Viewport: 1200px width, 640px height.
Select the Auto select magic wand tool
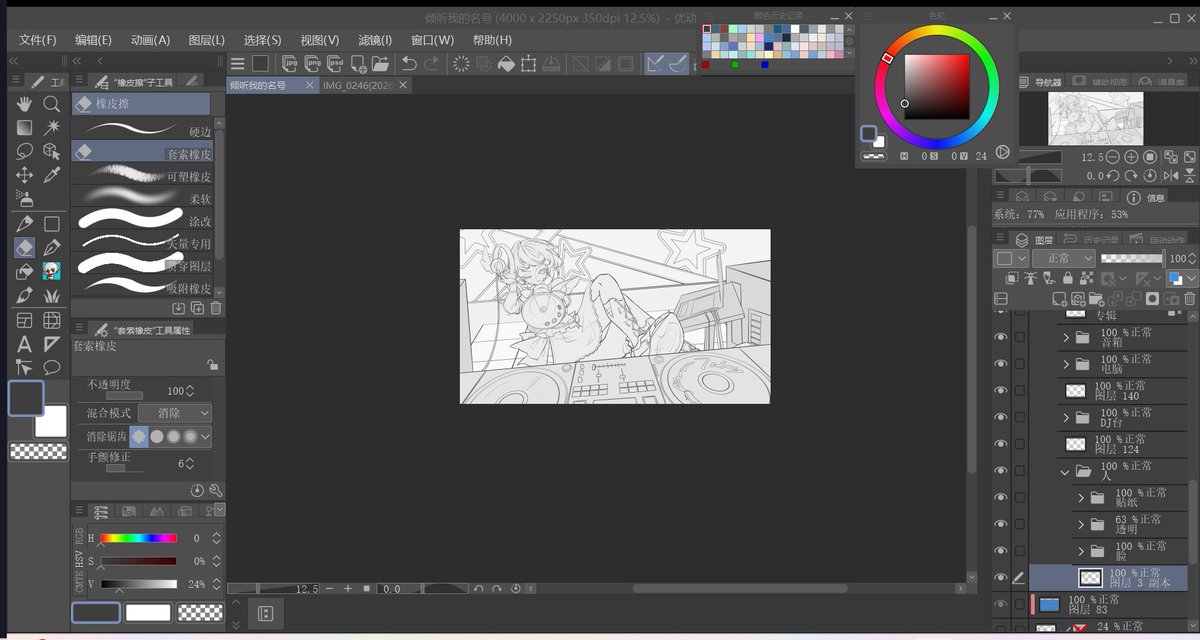(52, 127)
